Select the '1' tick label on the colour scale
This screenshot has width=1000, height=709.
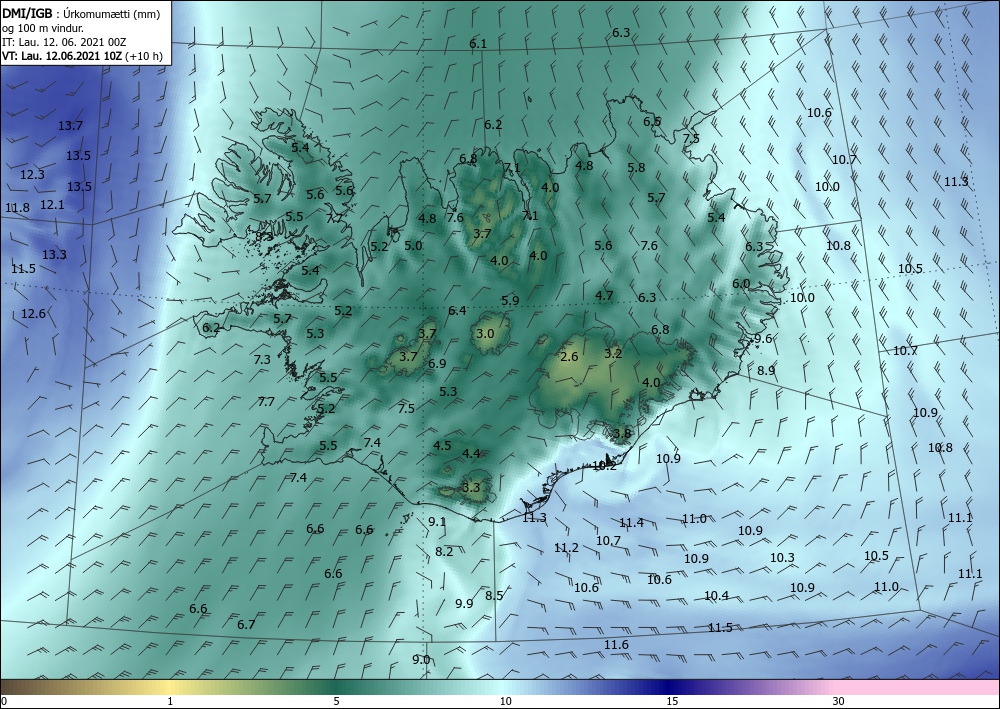coord(170,701)
